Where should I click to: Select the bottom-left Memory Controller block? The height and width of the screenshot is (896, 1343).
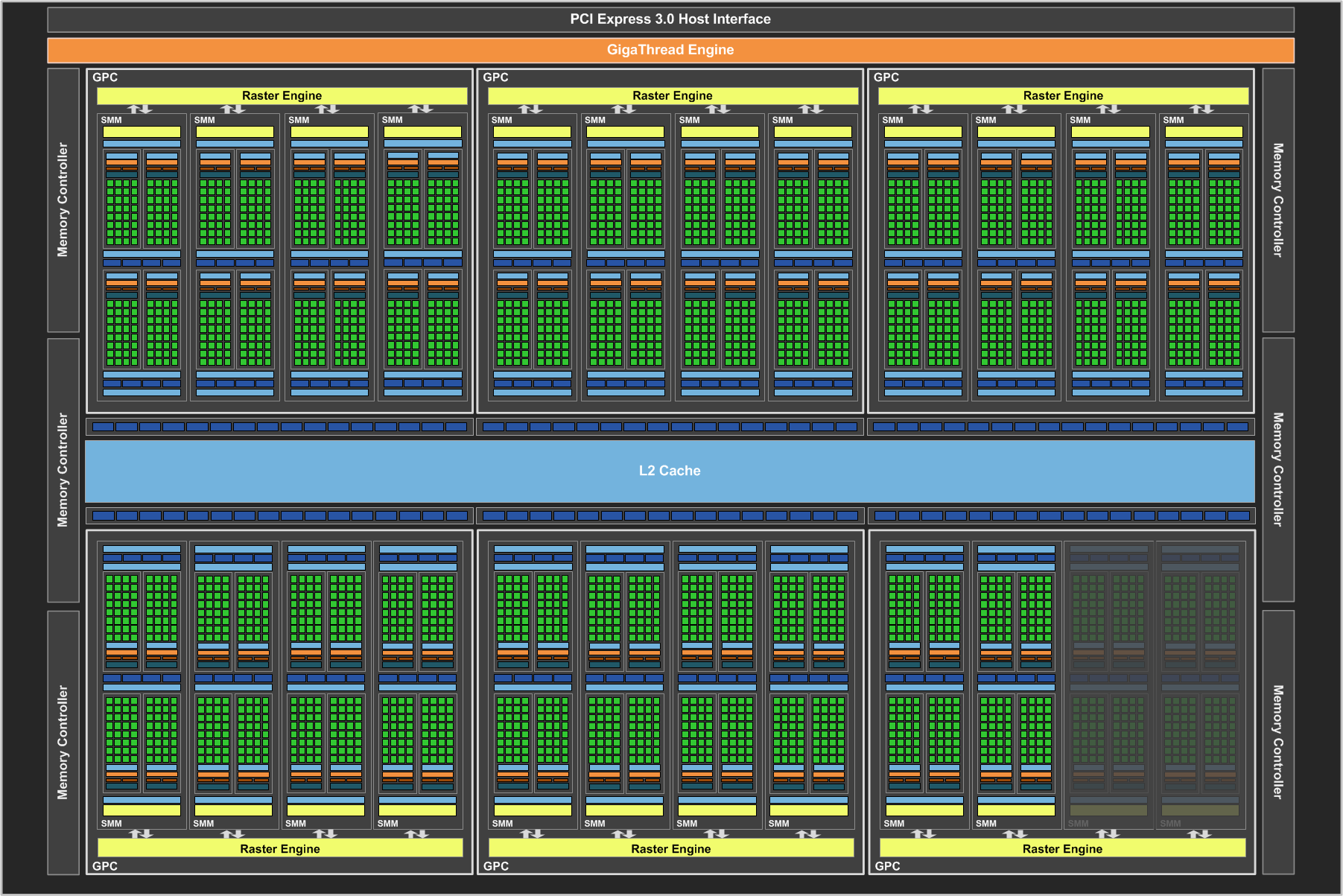(63, 742)
